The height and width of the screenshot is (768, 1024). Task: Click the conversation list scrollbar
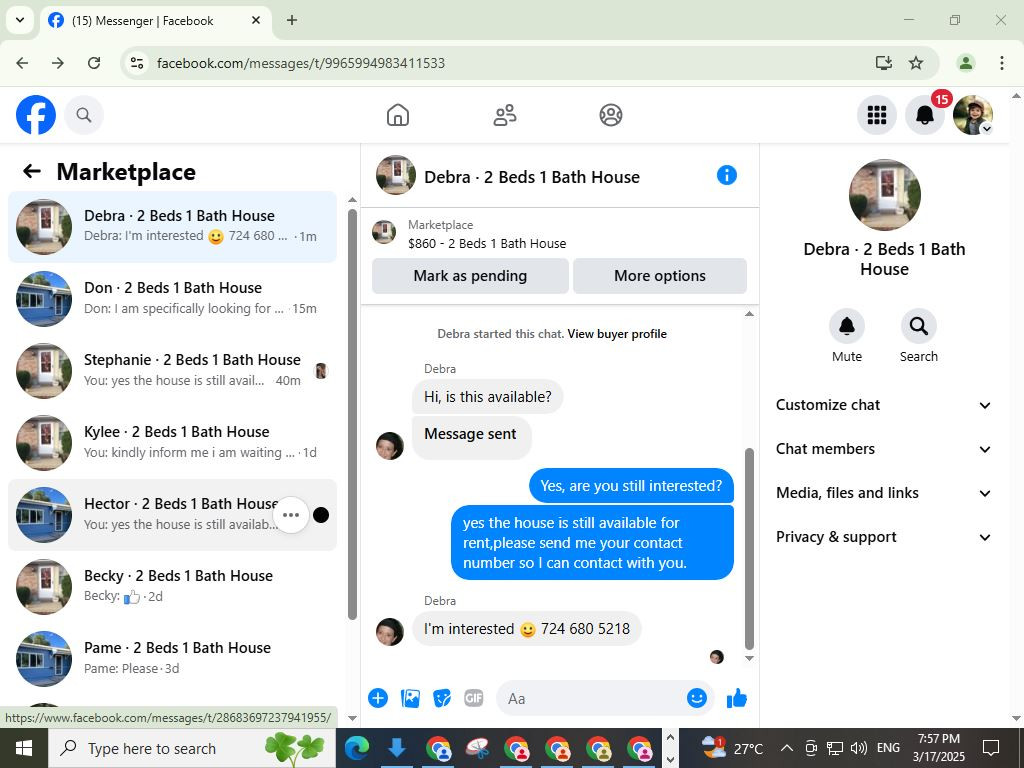tap(352, 413)
